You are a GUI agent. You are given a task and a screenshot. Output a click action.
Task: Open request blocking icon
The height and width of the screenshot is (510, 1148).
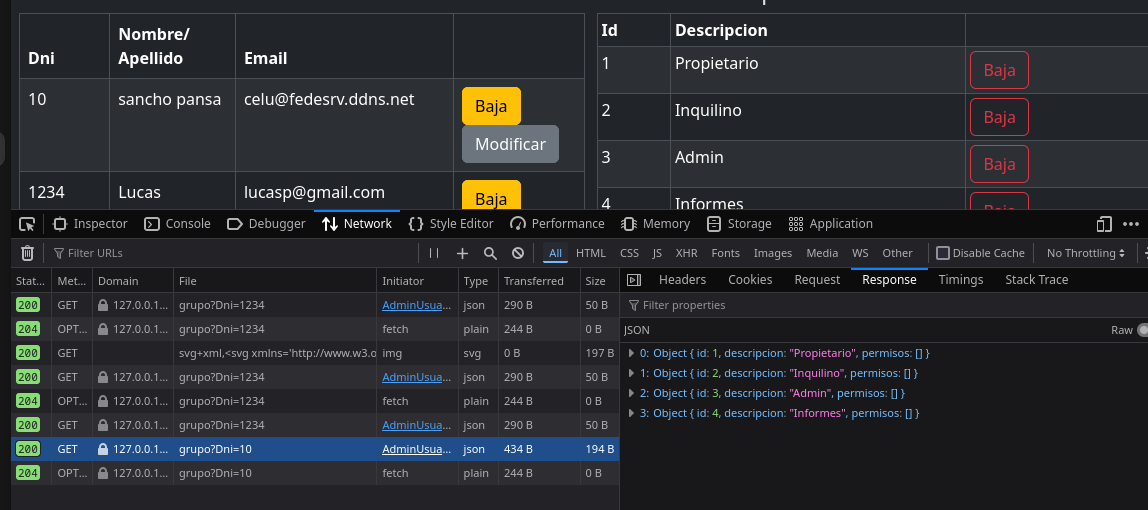point(518,254)
